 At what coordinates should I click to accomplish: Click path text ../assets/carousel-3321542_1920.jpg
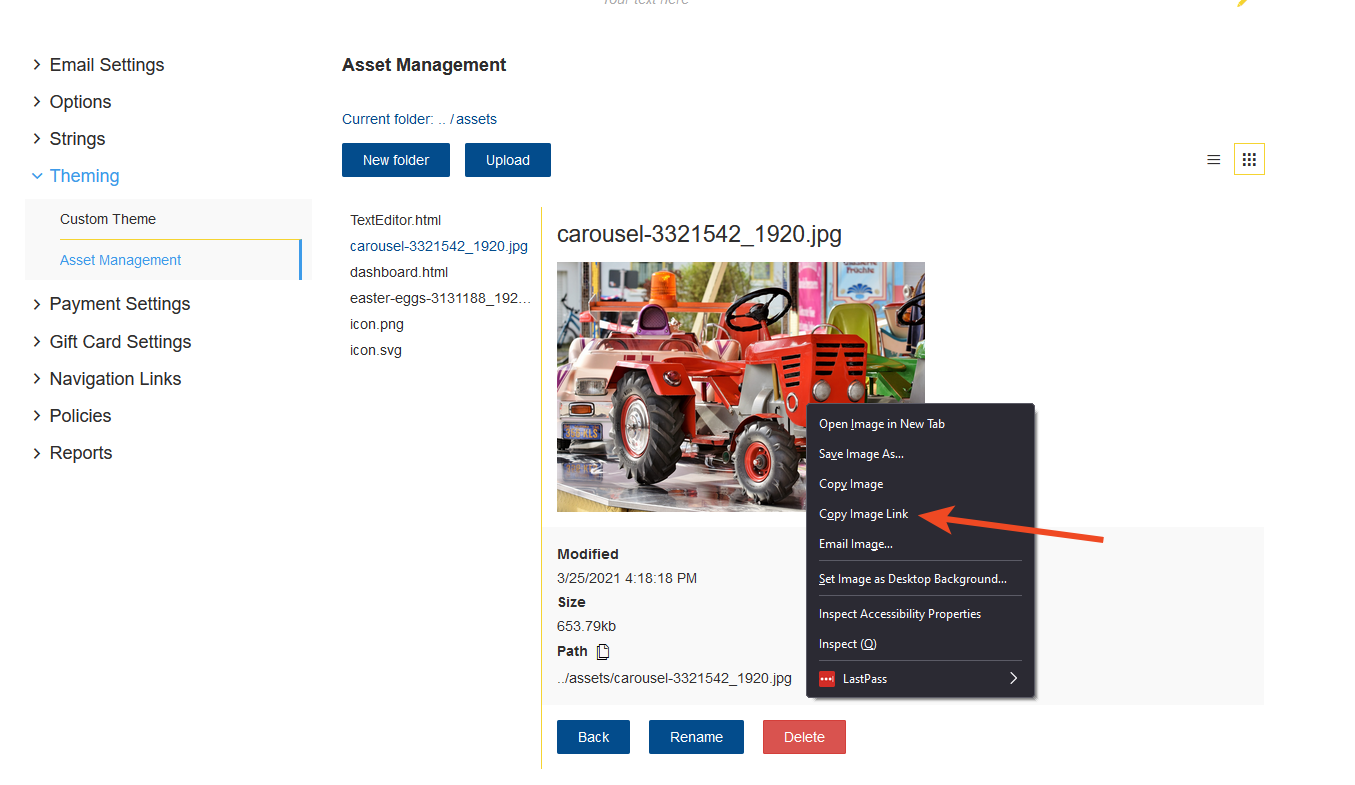click(674, 678)
